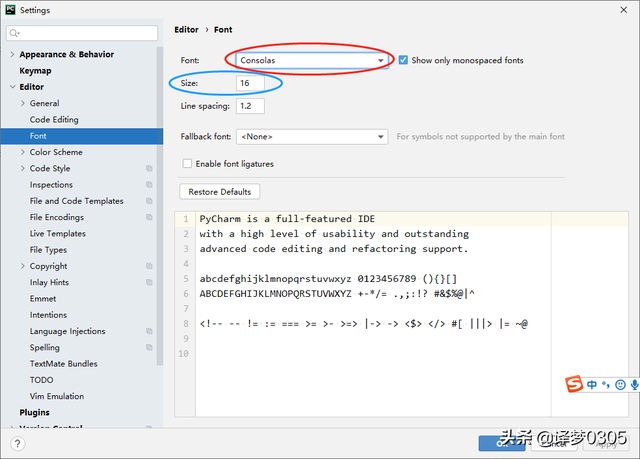Screen dimensions: 640x459
Task: Click project-level icon beside Language Injections
Action: (149, 331)
